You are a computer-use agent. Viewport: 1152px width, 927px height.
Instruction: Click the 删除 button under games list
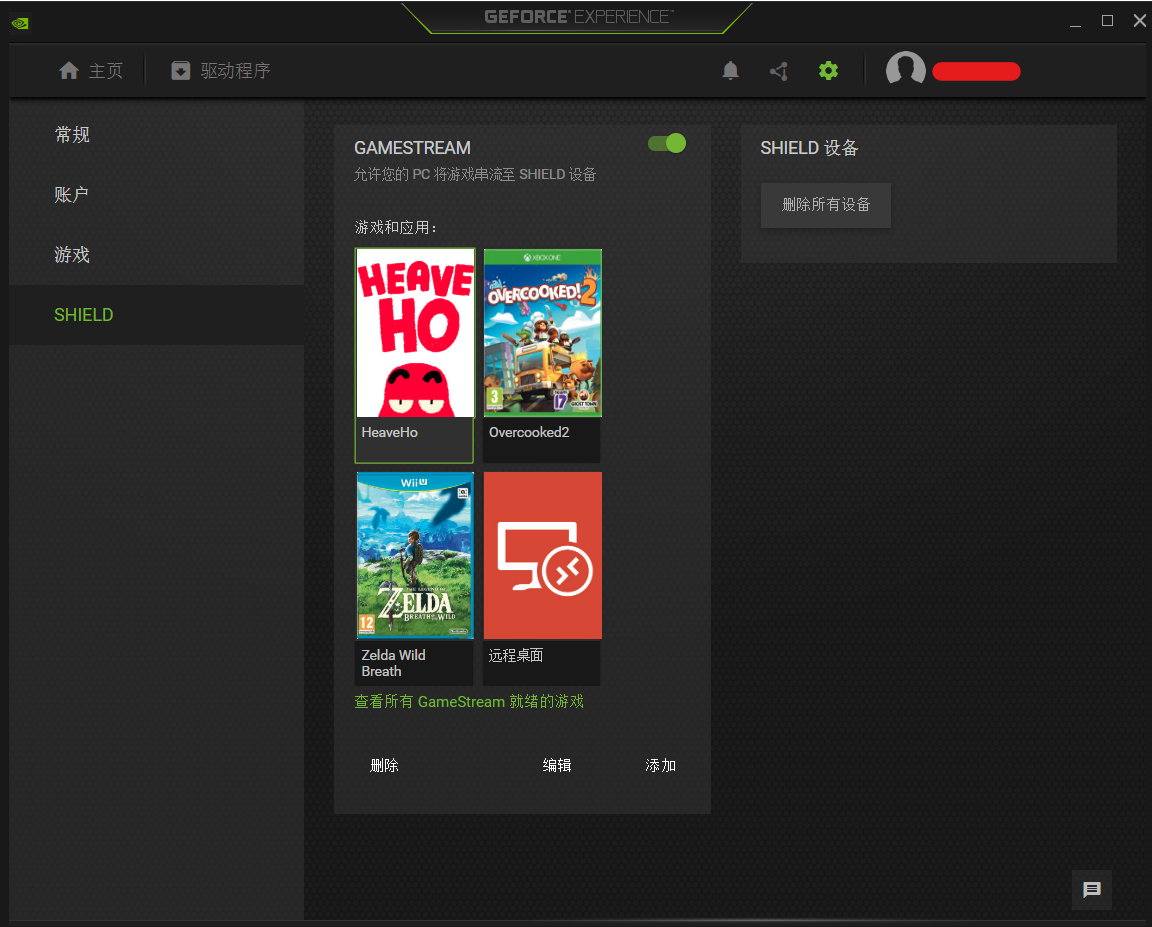point(384,765)
